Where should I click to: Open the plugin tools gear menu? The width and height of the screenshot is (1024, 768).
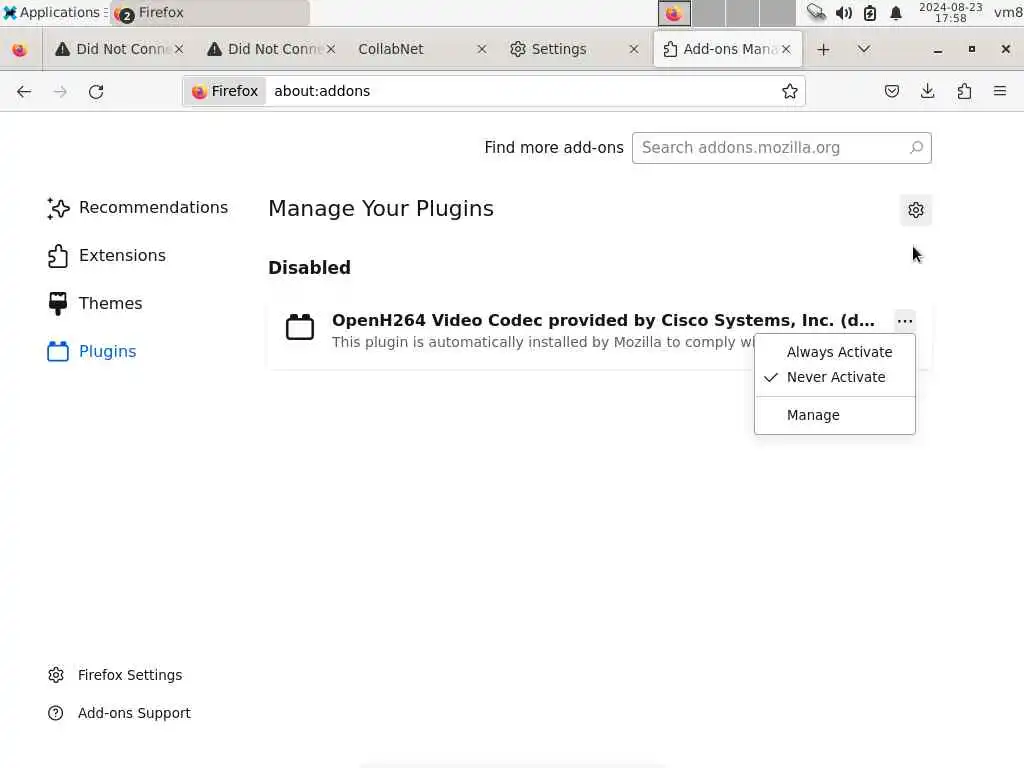pyautogui.click(x=916, y=210)
